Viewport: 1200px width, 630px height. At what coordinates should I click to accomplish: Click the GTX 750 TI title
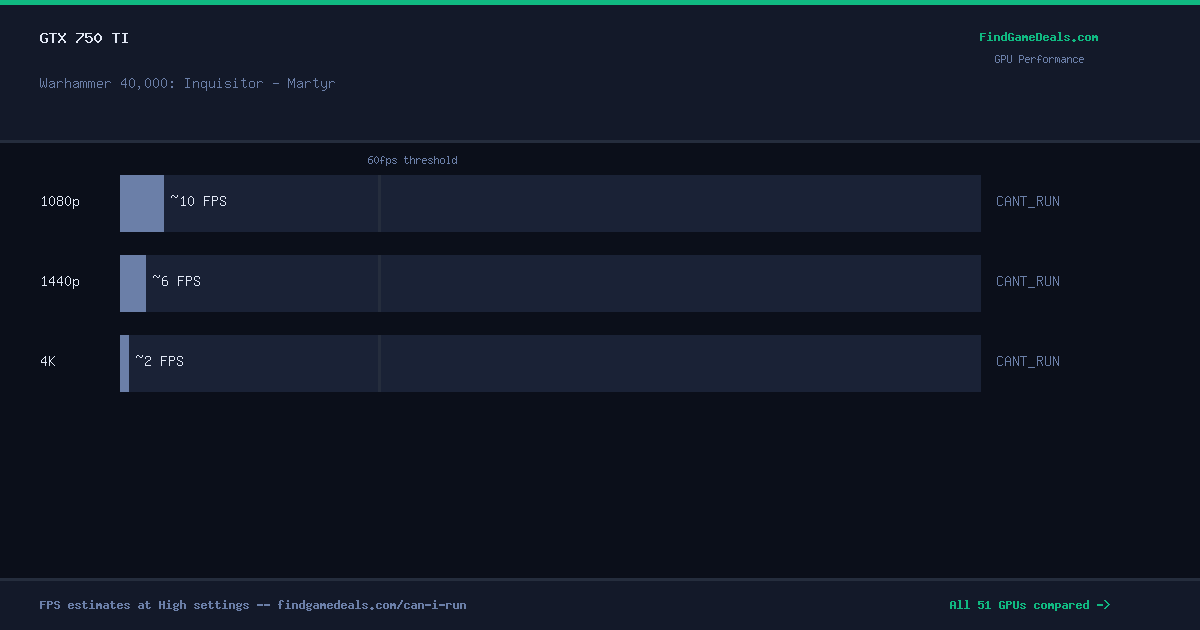pos(84,38)
